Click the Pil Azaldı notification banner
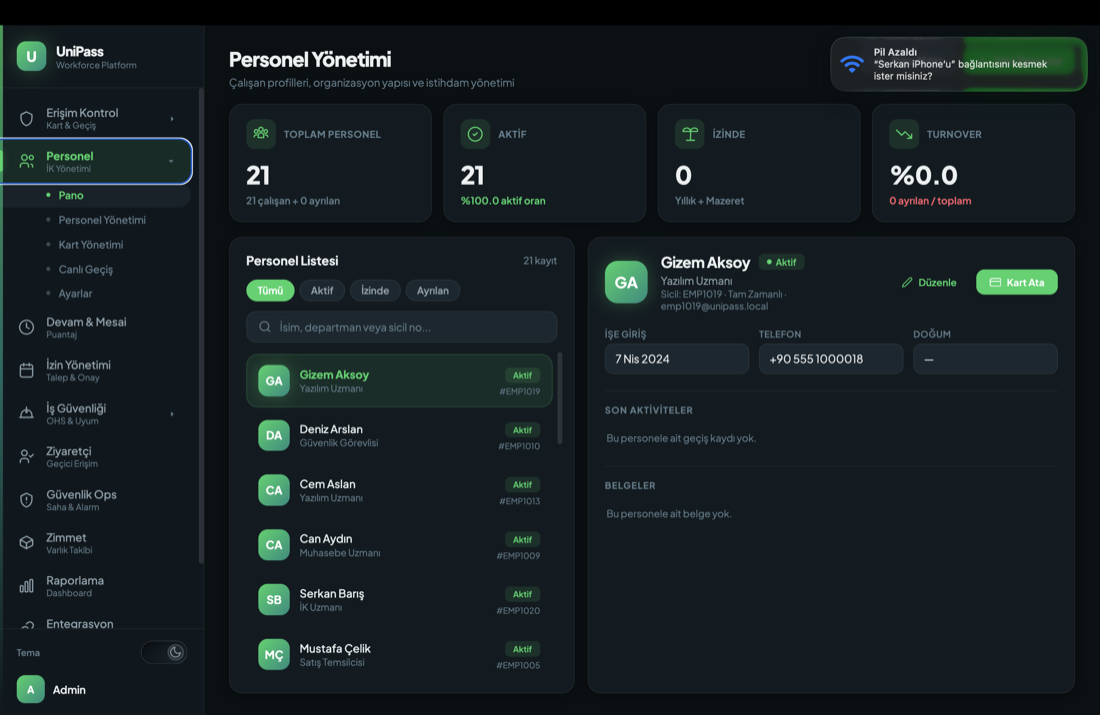Viewport: 1100px width, 715px height. [x=958, y=64]
